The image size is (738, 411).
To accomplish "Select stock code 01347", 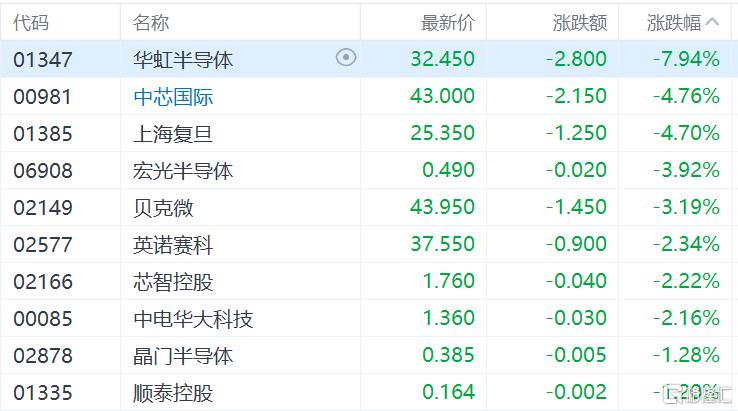I will (x=43, y=60).
